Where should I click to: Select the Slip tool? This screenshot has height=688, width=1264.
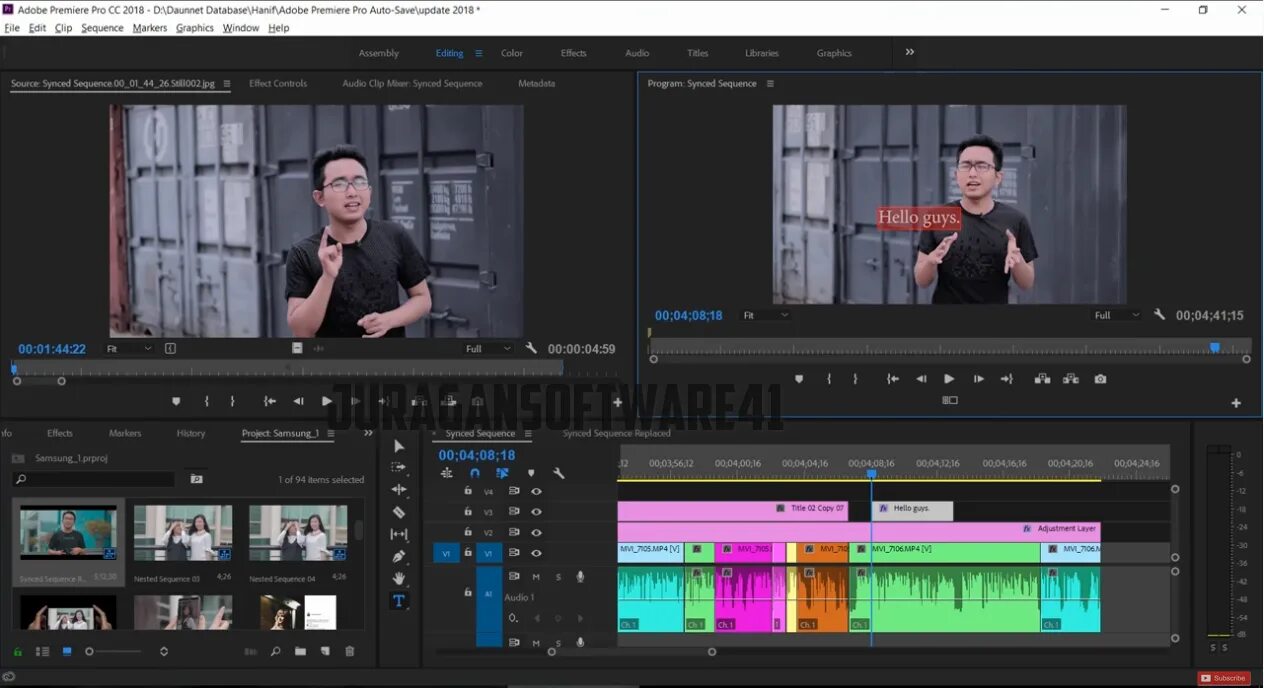pyautogui.click(x=399, y=534)
